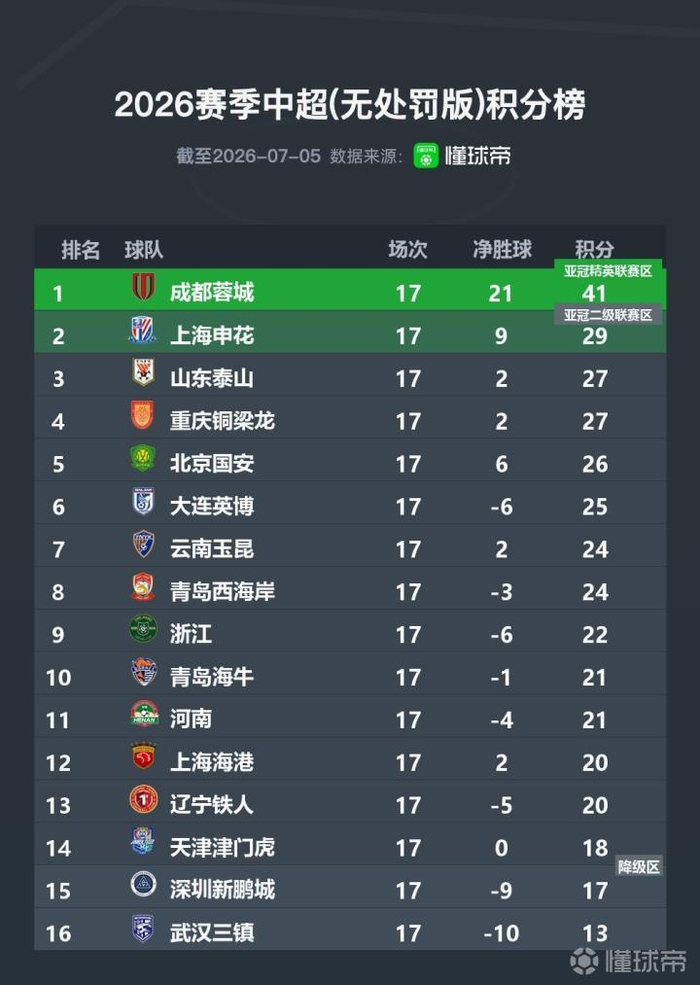Click the 山东泰山 team badge
Image resolution: width=700 pixels, height=985 pixels.
[x=143, y=373]
